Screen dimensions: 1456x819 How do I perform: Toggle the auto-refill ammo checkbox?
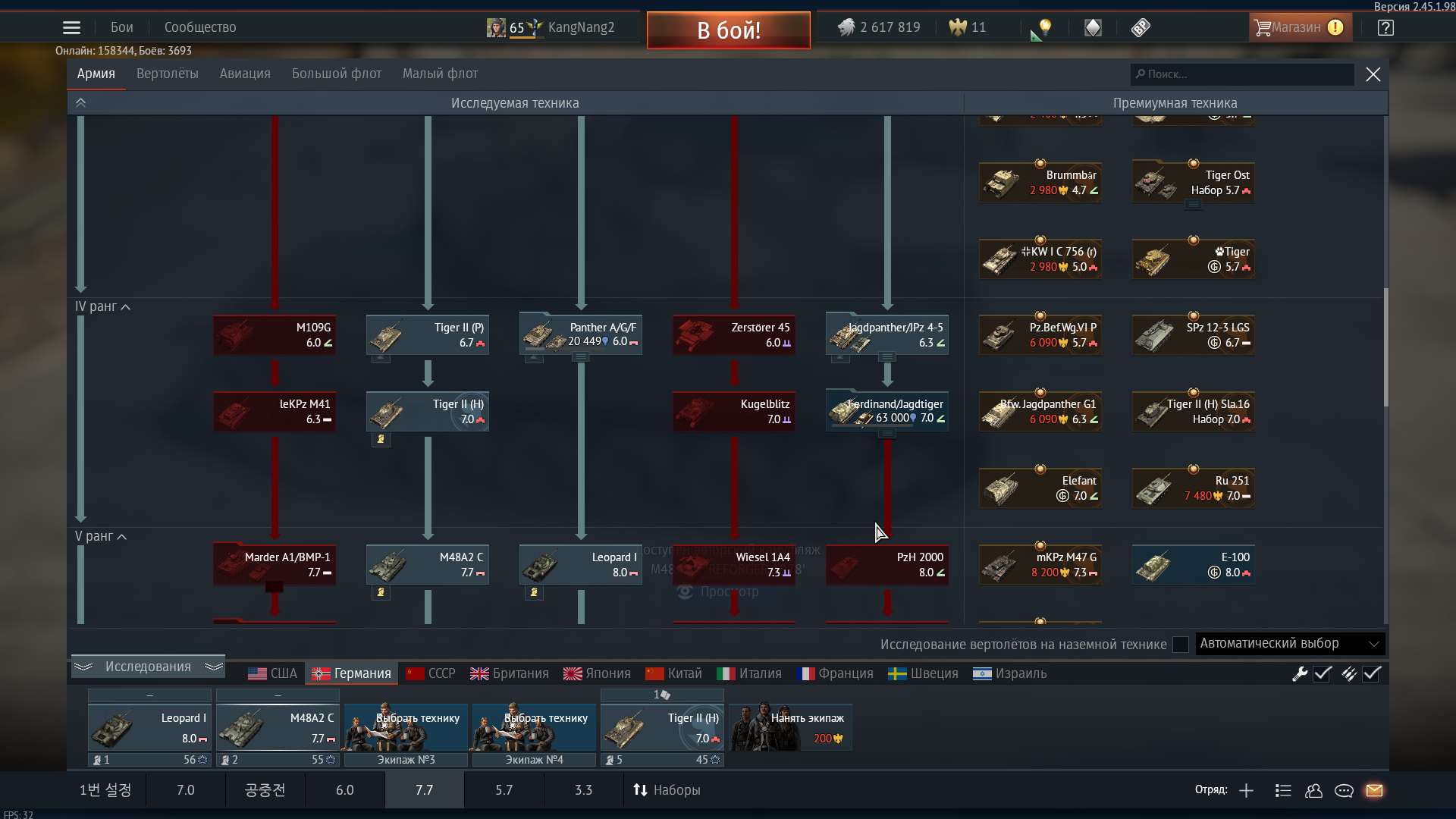pyautogui.click(x=1373, y=673)
